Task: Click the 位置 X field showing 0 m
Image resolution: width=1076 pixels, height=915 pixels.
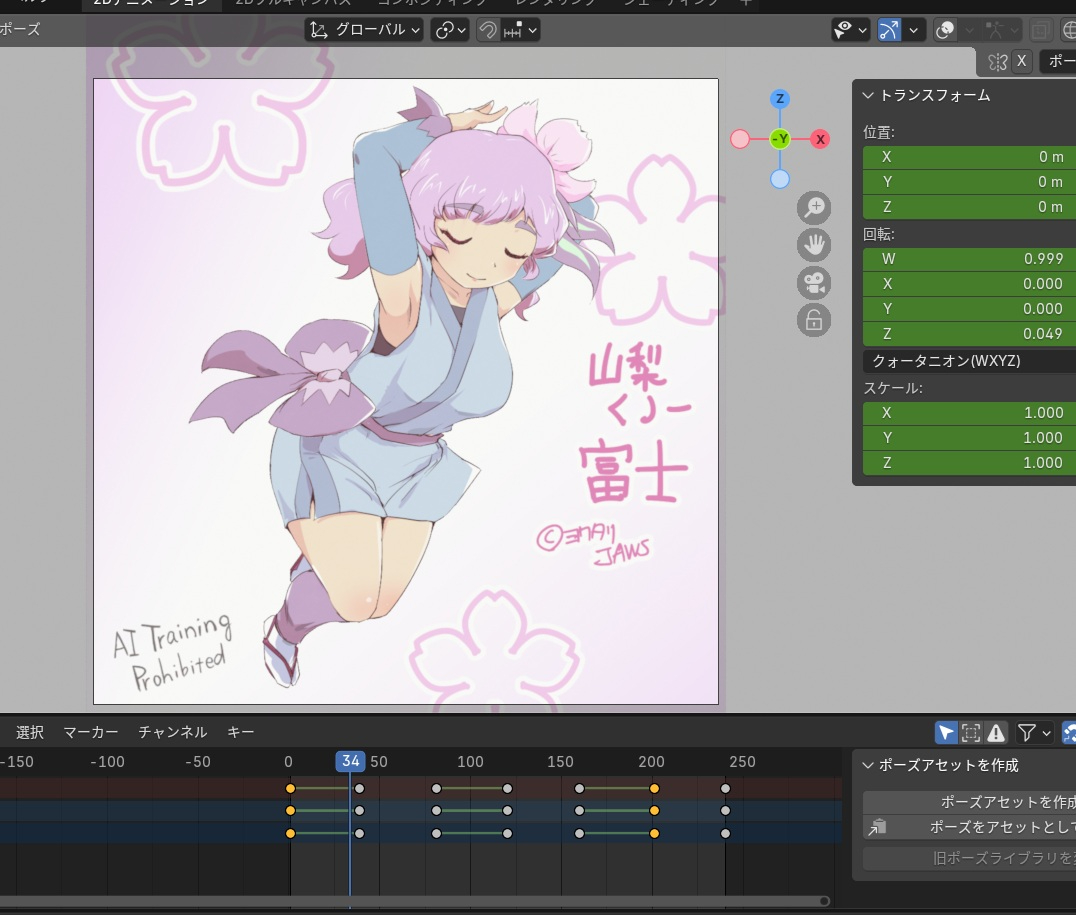Action: coord(969,157)
